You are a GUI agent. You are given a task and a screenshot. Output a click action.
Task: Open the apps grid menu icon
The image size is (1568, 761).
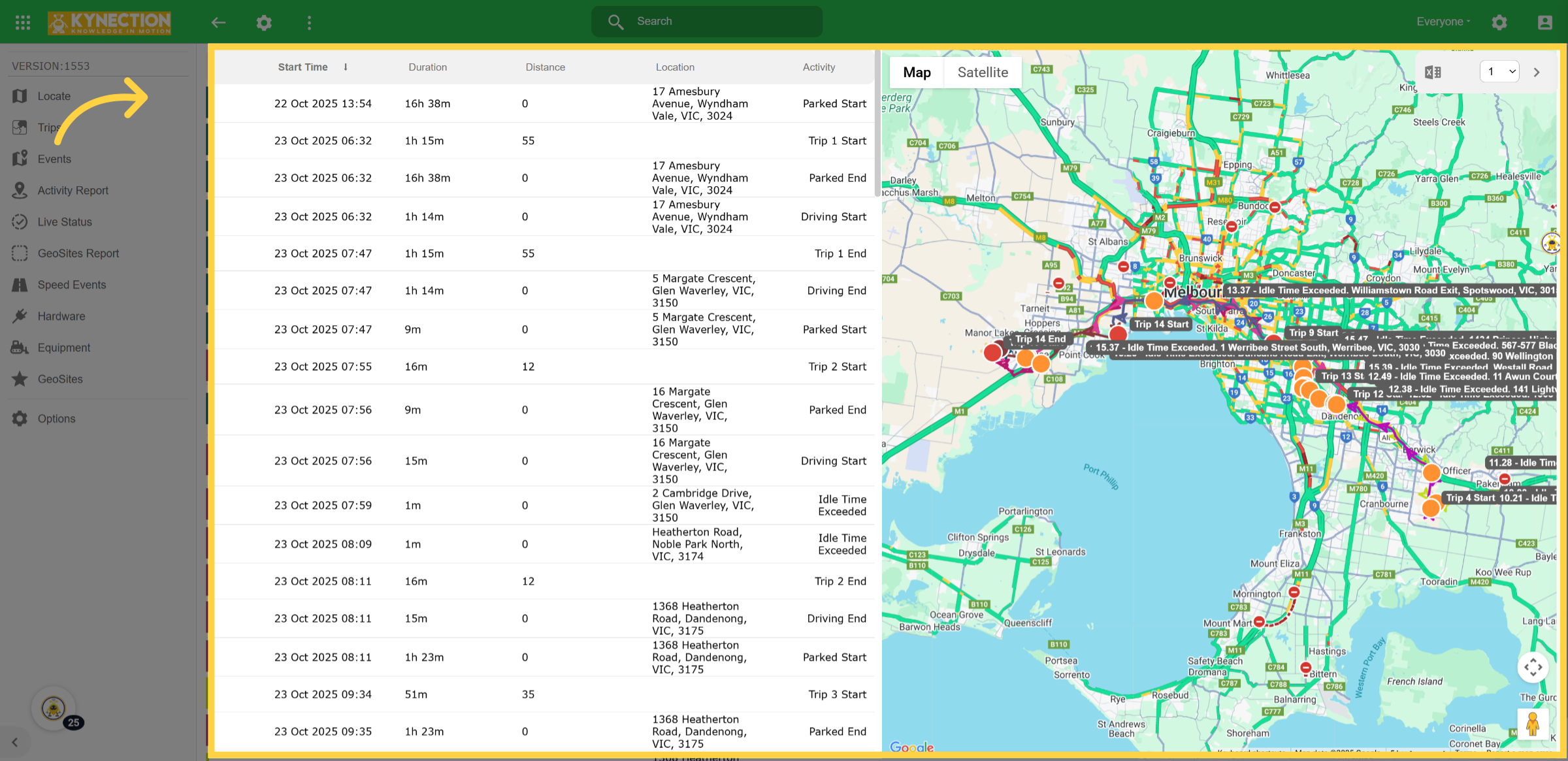tap(23, 22)
